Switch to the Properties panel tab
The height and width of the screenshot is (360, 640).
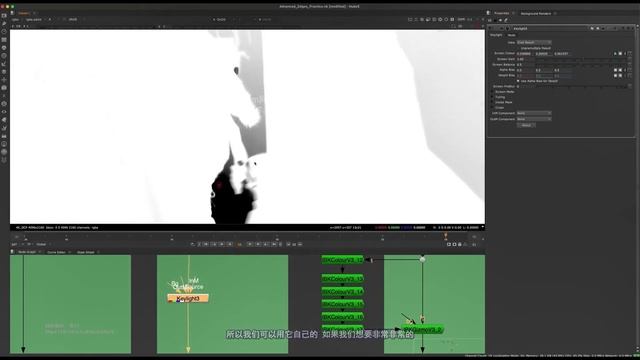[x=502, y=13]
